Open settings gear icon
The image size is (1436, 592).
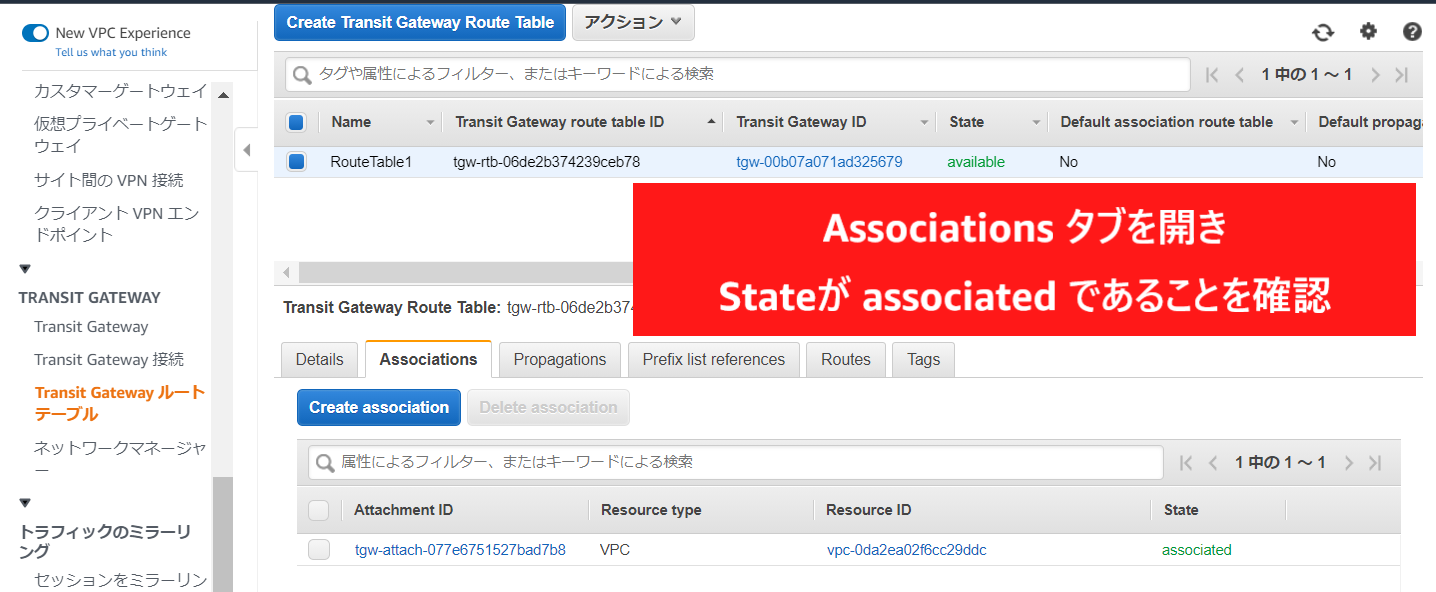1368,32
